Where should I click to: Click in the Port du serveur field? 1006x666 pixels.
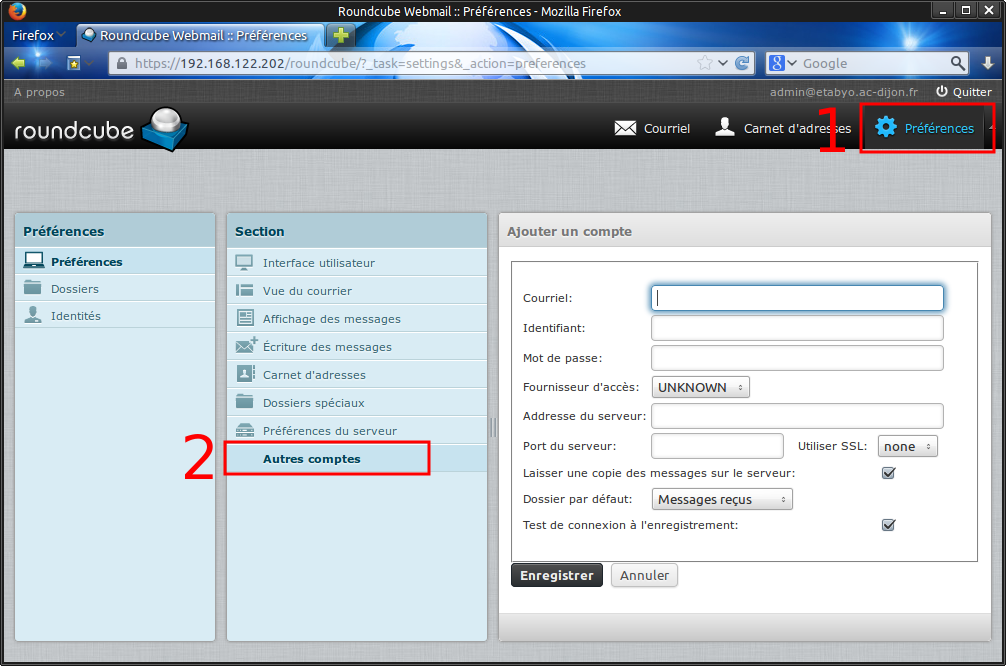tap(717, 446)
